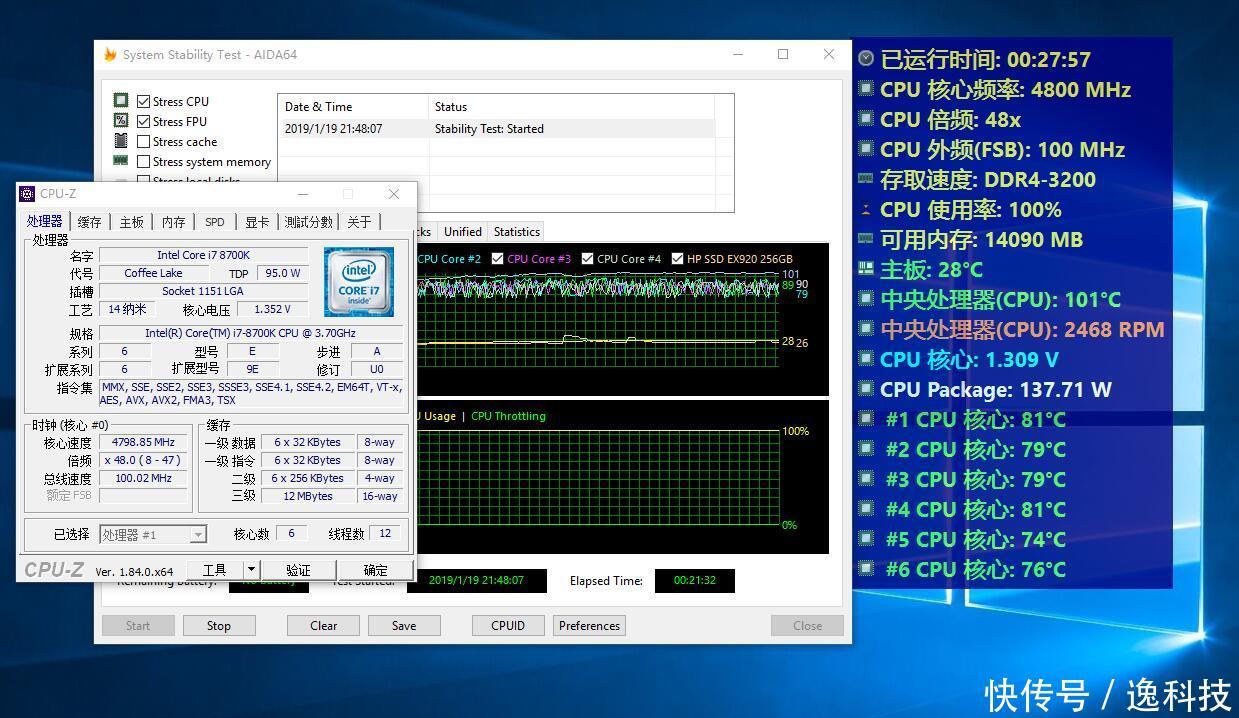Click the cache chip icon beside Stress cache

(x=121, y=141)
